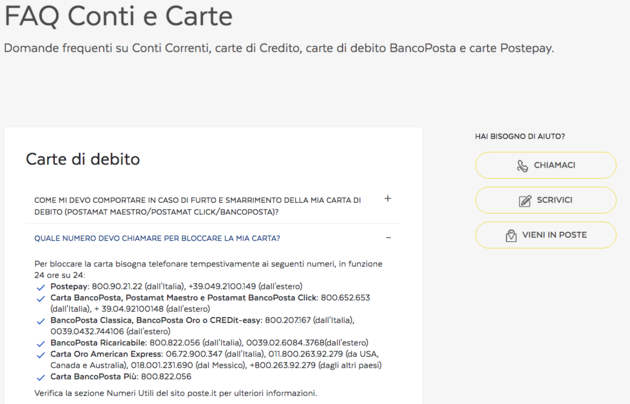Click the checkmark beside Carta Oro American Express
Viewport: 630px width, 404px height.
(x=41, y=355)
